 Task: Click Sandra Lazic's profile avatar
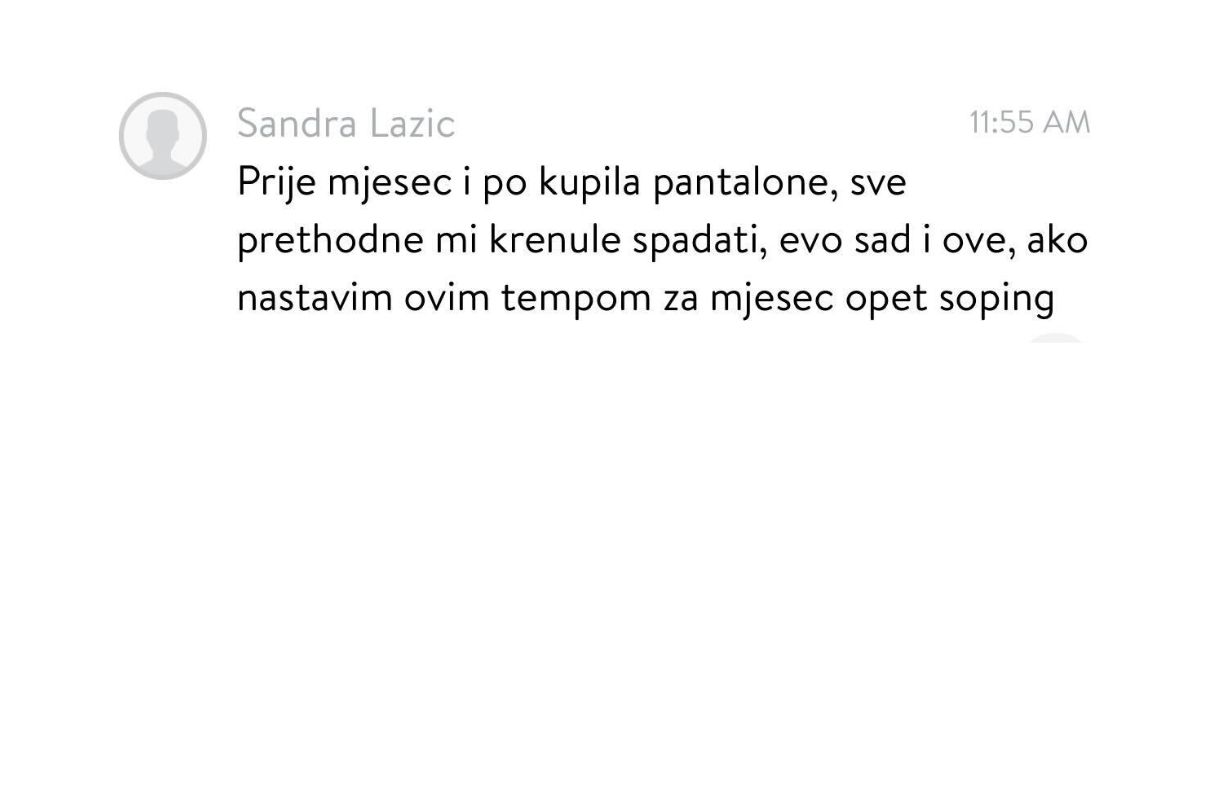pyautogui.click(x=163, y=136)
